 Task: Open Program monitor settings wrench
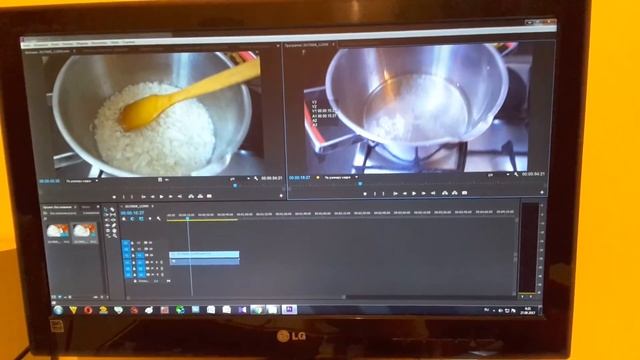coord(516,174)
